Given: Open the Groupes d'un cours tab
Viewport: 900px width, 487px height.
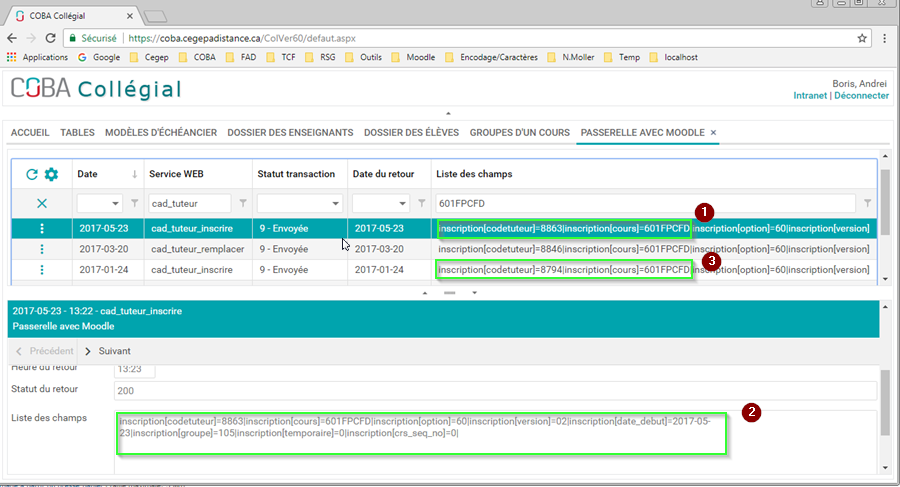Looking at the screenshot, I should point(519,133).
